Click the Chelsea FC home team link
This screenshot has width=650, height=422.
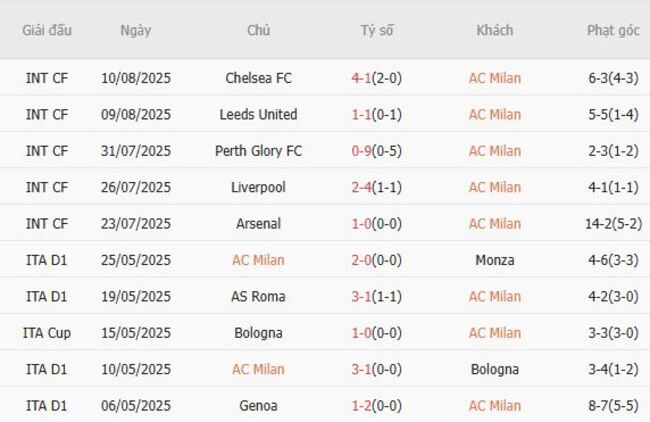[258, 78]
